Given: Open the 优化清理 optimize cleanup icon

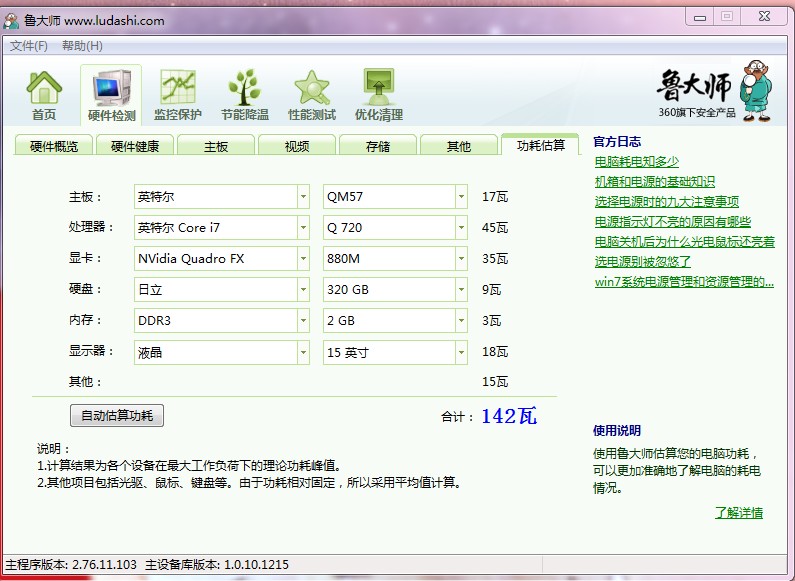Looking at the screenshot, I should pyautogui.click(x=379, y=95).
